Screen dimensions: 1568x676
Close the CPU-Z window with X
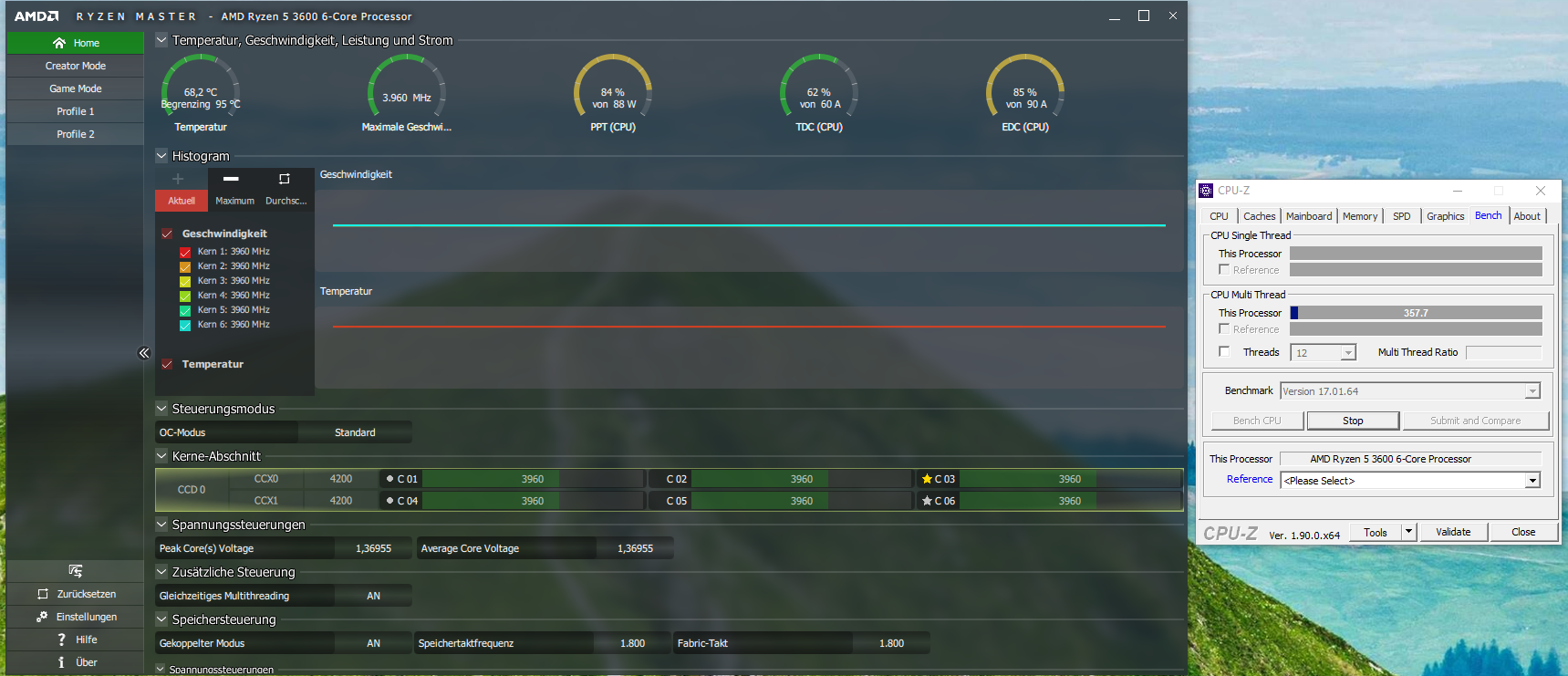(x=1541, y=191)
